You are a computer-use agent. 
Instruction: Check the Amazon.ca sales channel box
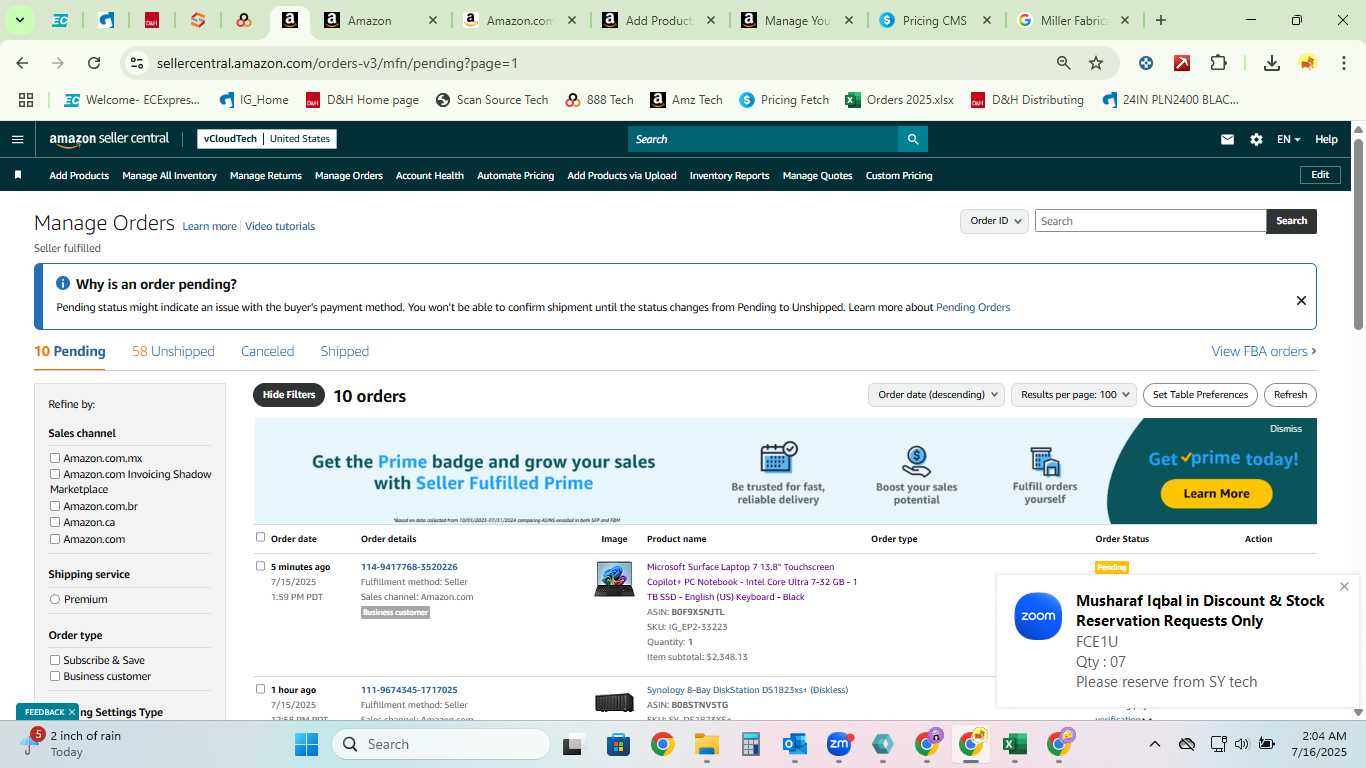point(55,522)
